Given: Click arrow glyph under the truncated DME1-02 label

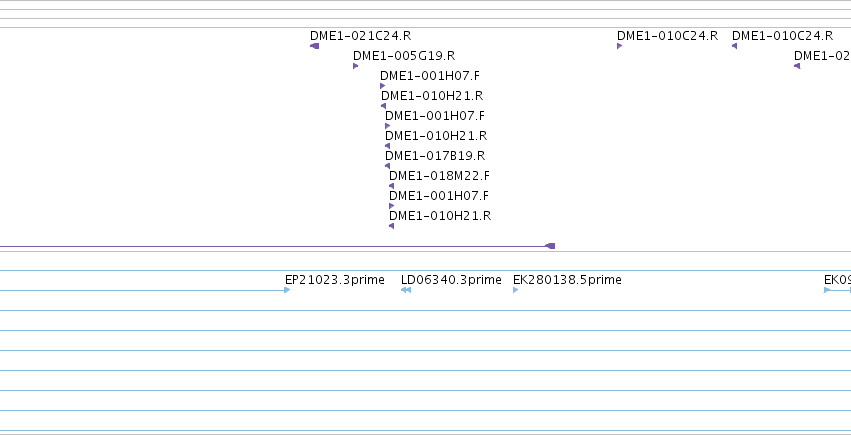Looking at the screenshot, I should [x=797, y=66].
